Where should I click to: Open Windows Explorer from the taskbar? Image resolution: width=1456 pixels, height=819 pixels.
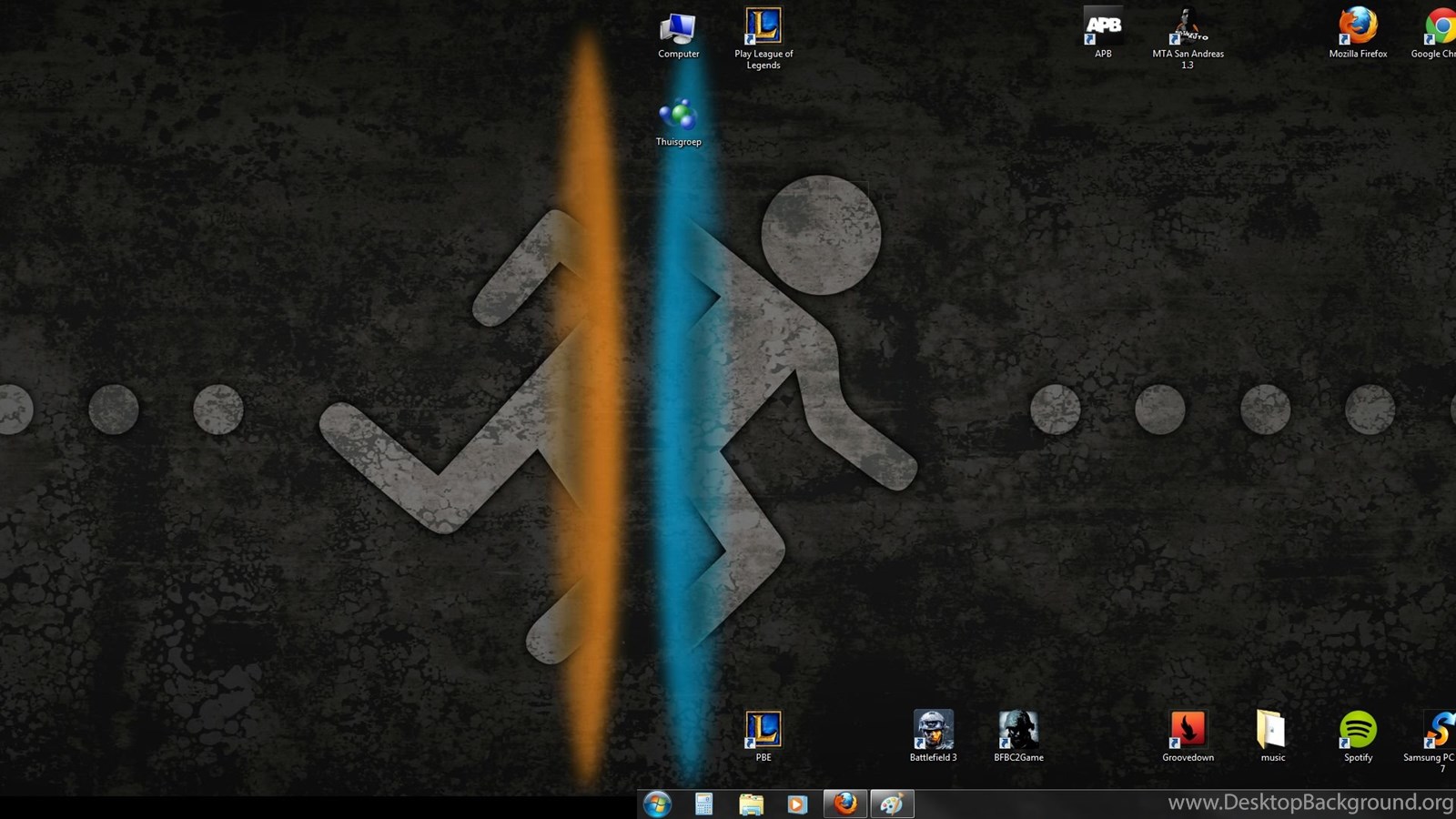click(x=751, y=804)
